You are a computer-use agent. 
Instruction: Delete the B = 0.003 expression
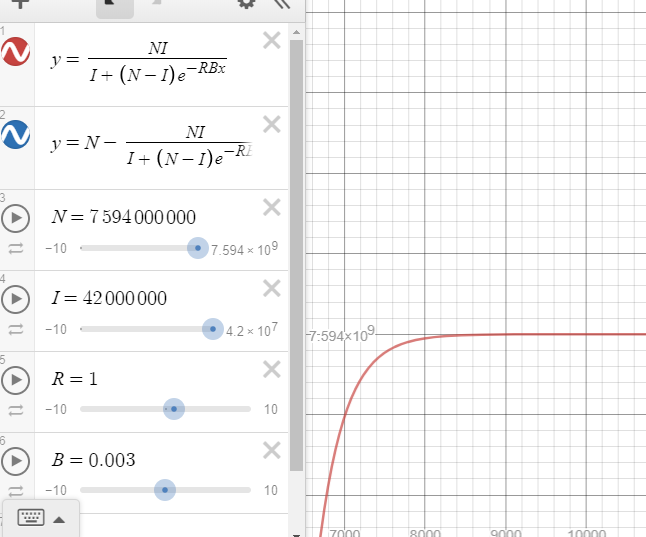(271, 450)
